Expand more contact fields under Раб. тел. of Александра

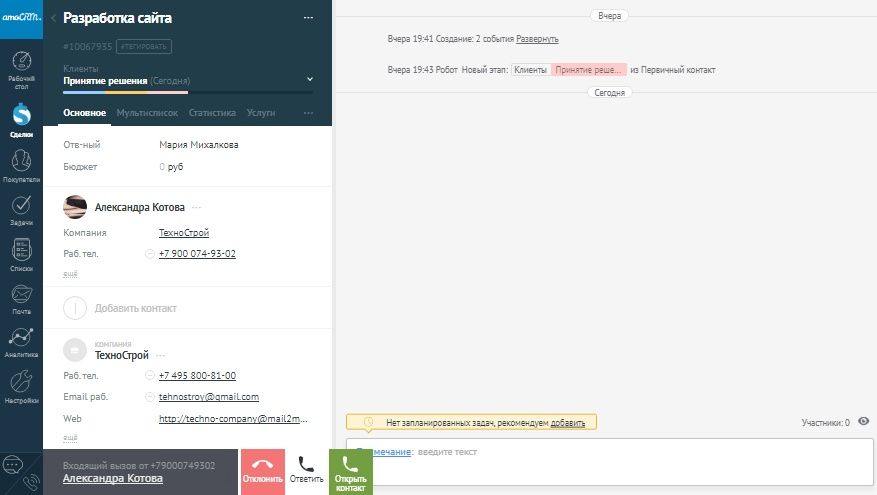tap(70, 274)
